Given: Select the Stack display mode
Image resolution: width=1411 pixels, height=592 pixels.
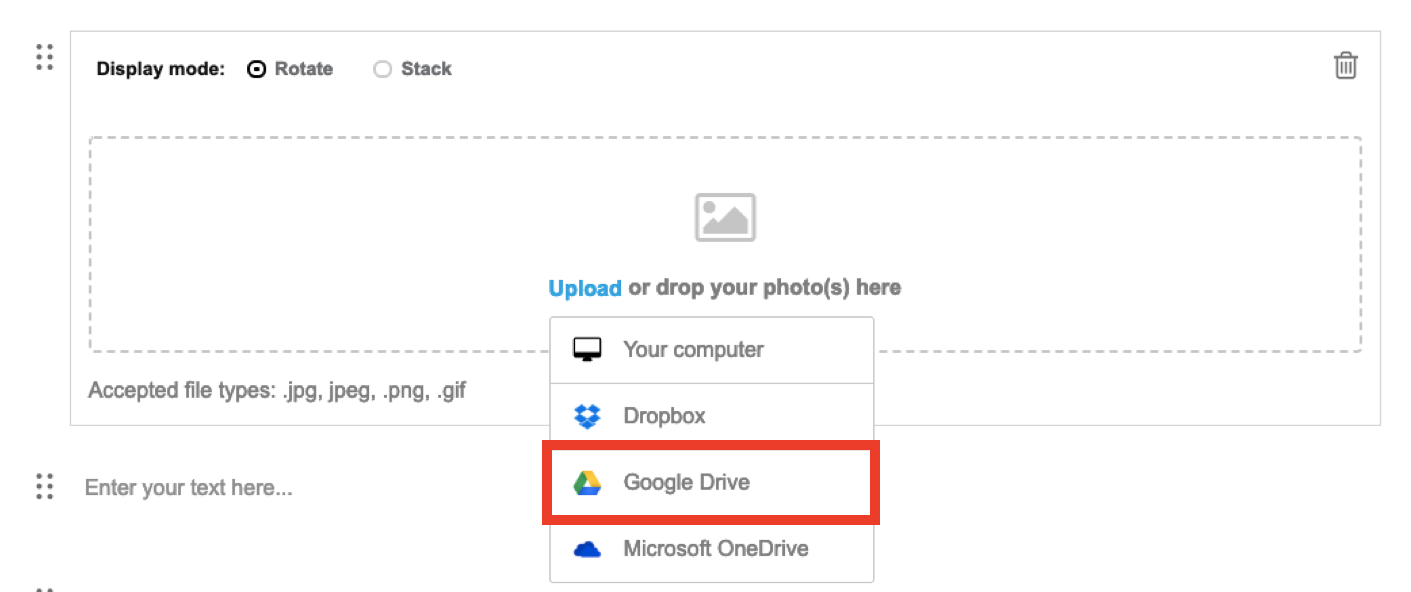Looking at the screenshot, I should pos(382,70).
